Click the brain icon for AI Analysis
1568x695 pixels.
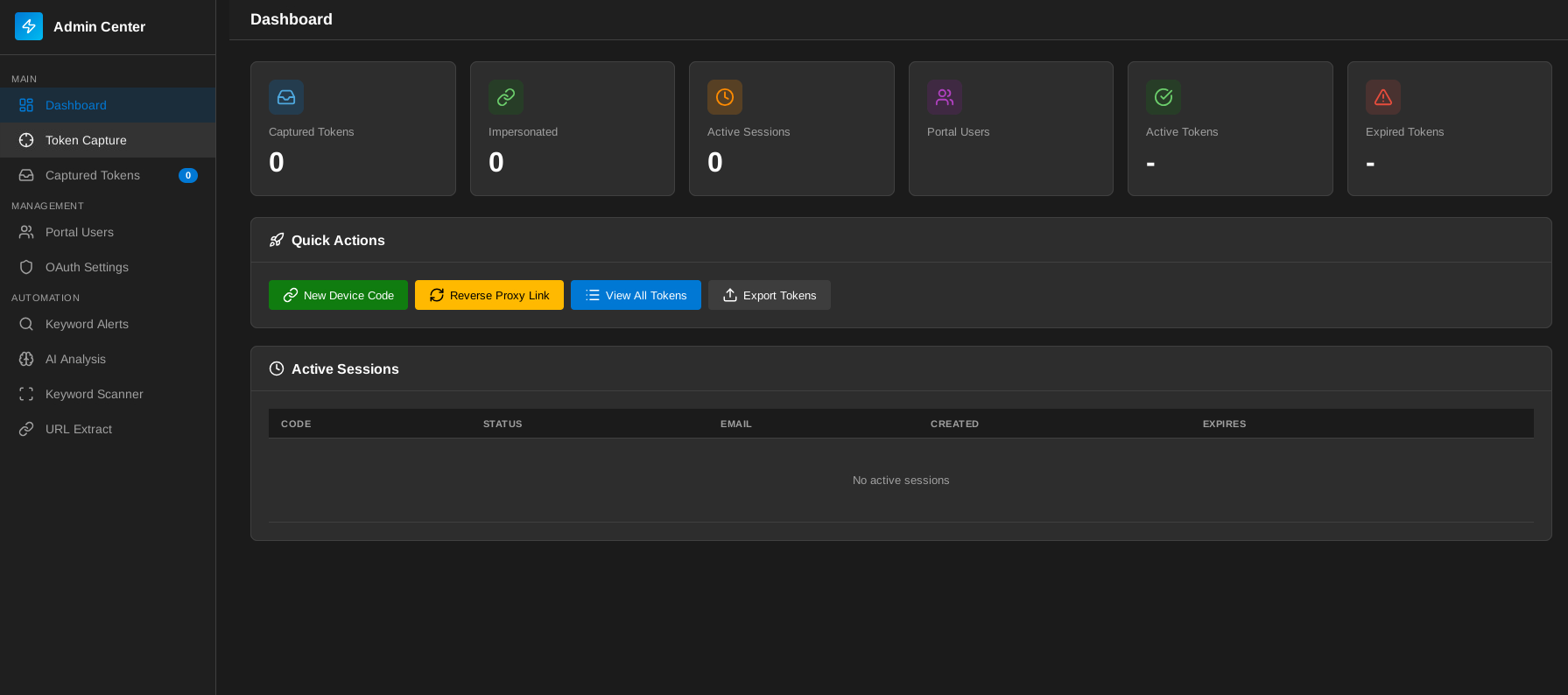click(26, 359)
